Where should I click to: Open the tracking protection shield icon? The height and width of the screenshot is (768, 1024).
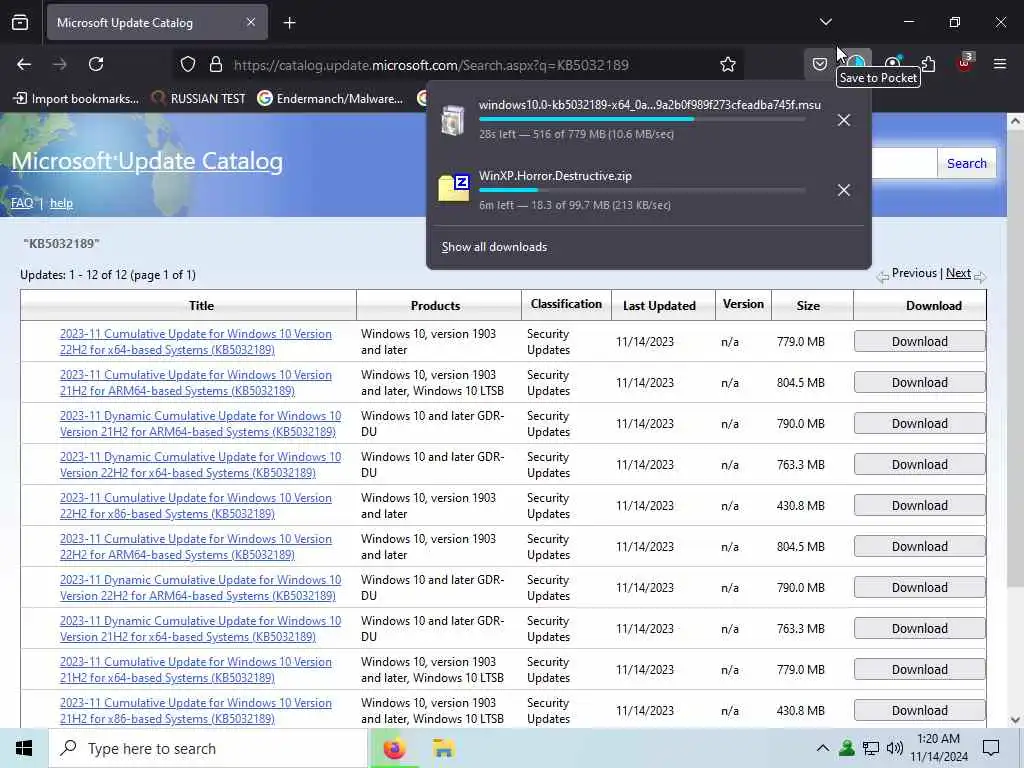click(188, 65)
